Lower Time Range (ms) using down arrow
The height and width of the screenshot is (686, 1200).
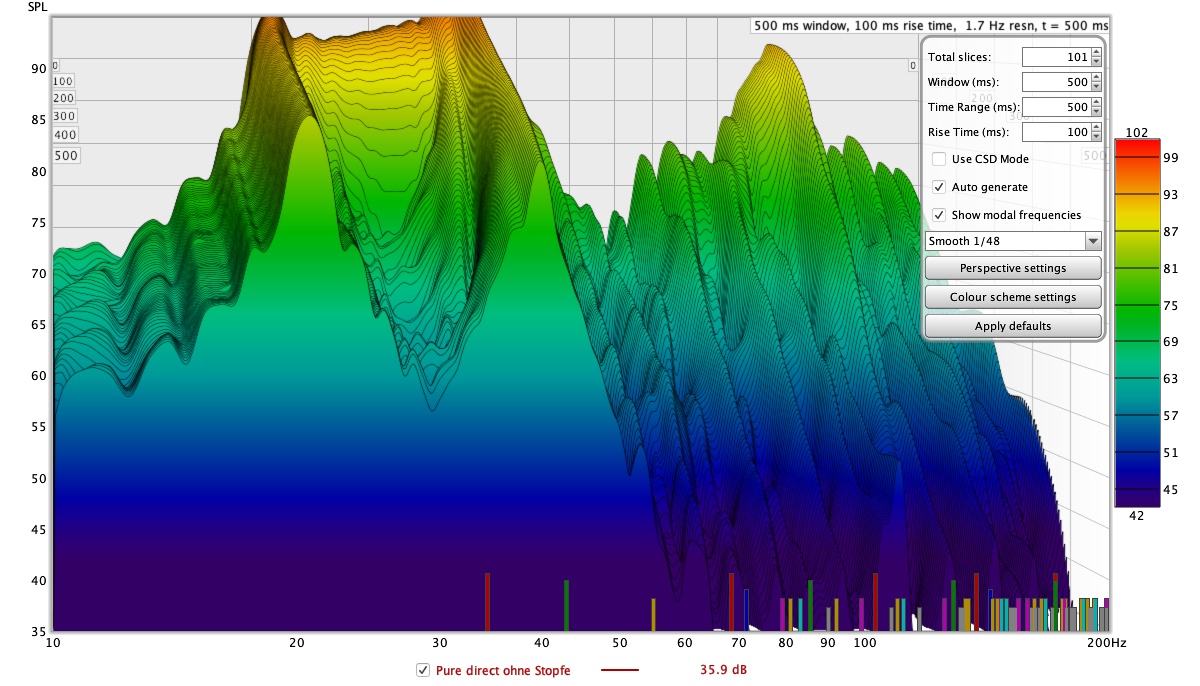pyautogui.click(x=1096, y=112)
